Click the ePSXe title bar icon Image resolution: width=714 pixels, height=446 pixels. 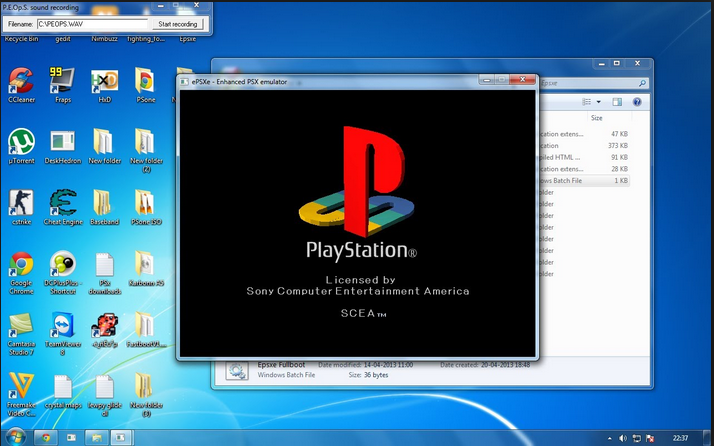pos(184,82)
